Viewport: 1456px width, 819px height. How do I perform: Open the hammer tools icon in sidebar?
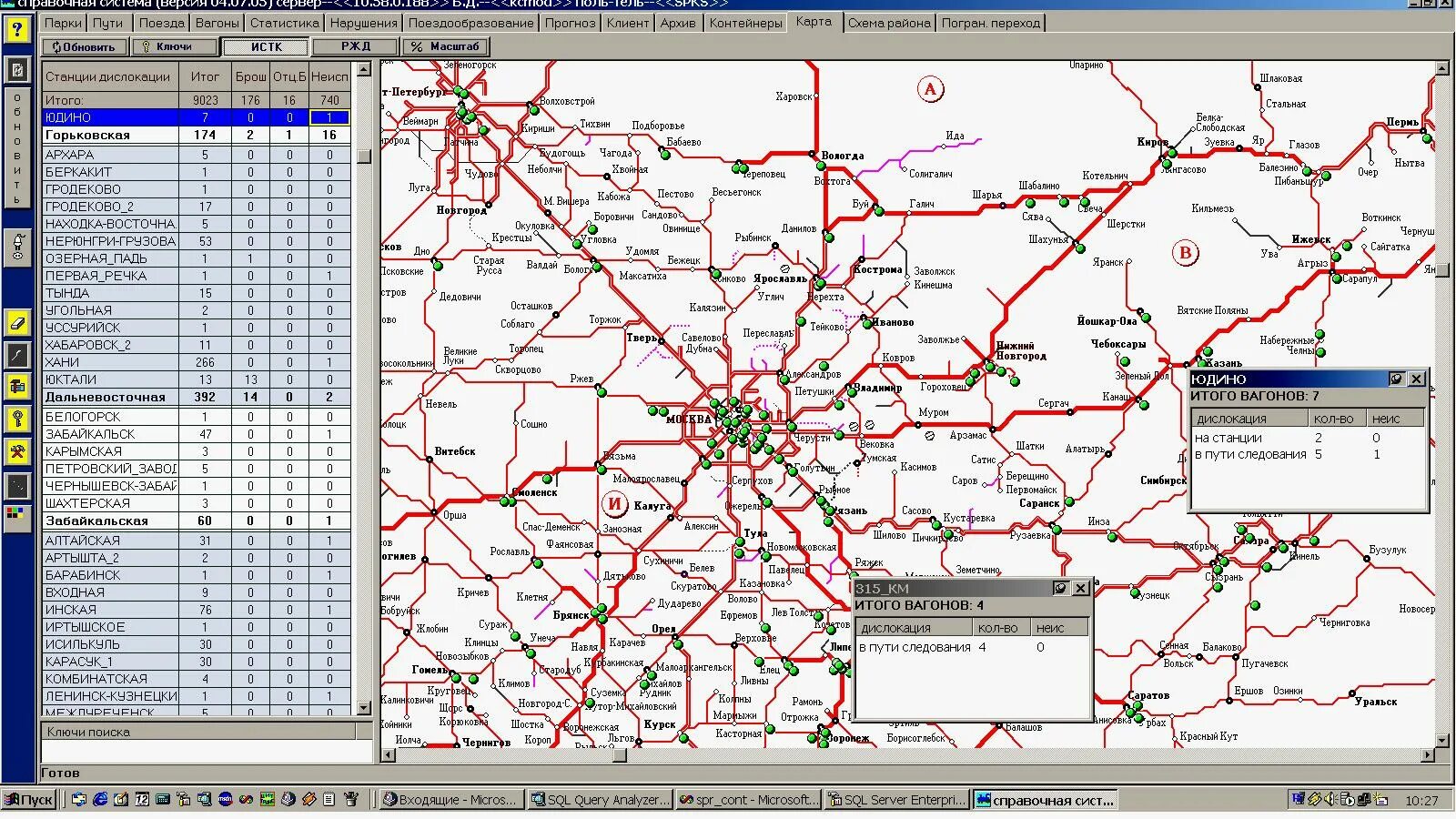[16, 451]
